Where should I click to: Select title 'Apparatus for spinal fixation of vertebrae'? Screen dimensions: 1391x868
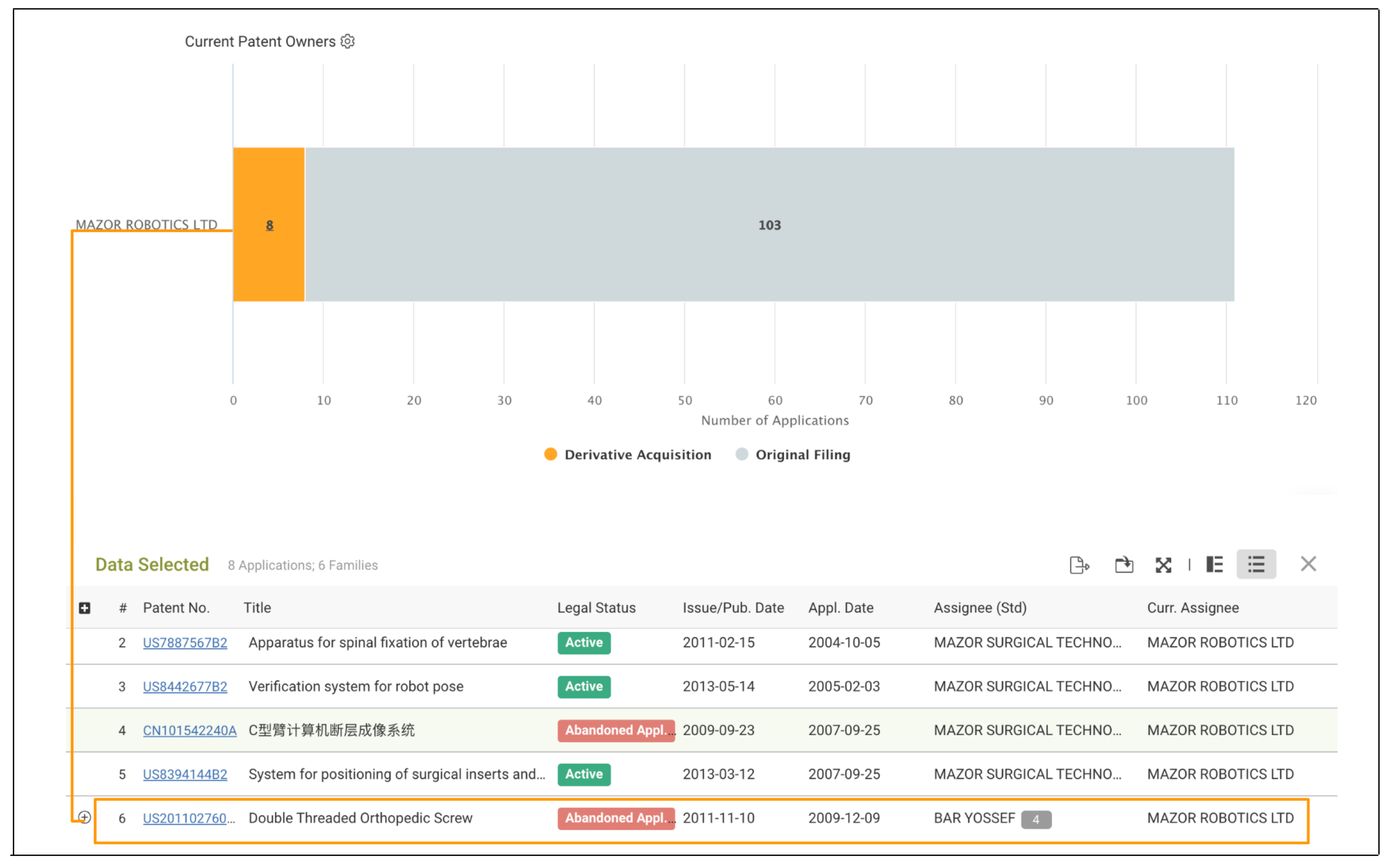click(378, 642)
